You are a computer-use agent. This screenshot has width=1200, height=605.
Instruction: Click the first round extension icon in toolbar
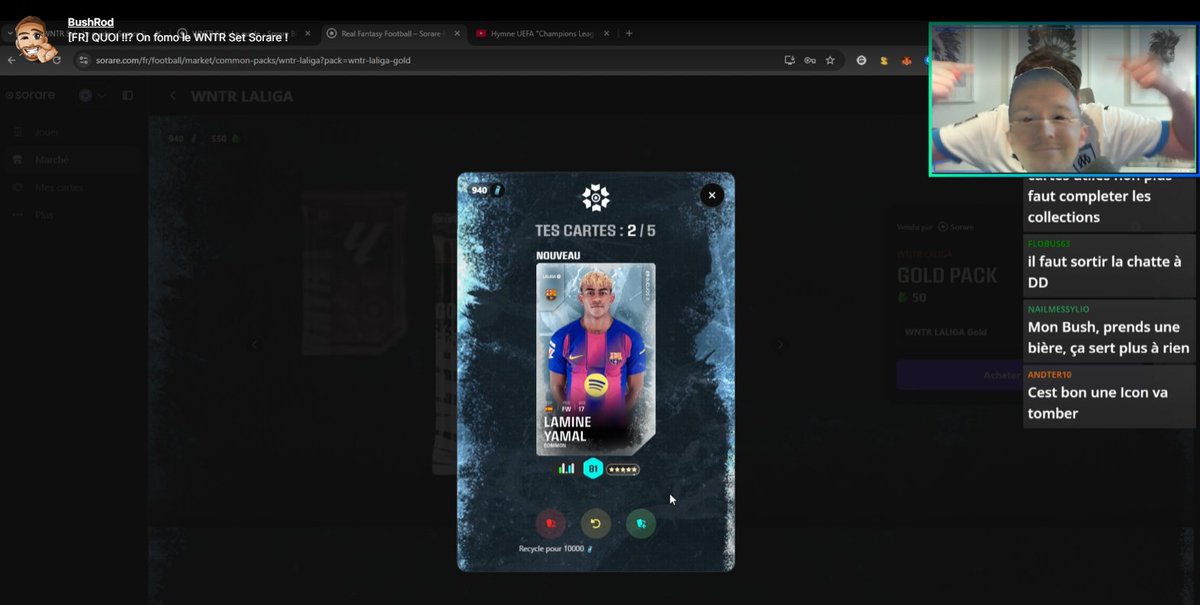[861, 60]
